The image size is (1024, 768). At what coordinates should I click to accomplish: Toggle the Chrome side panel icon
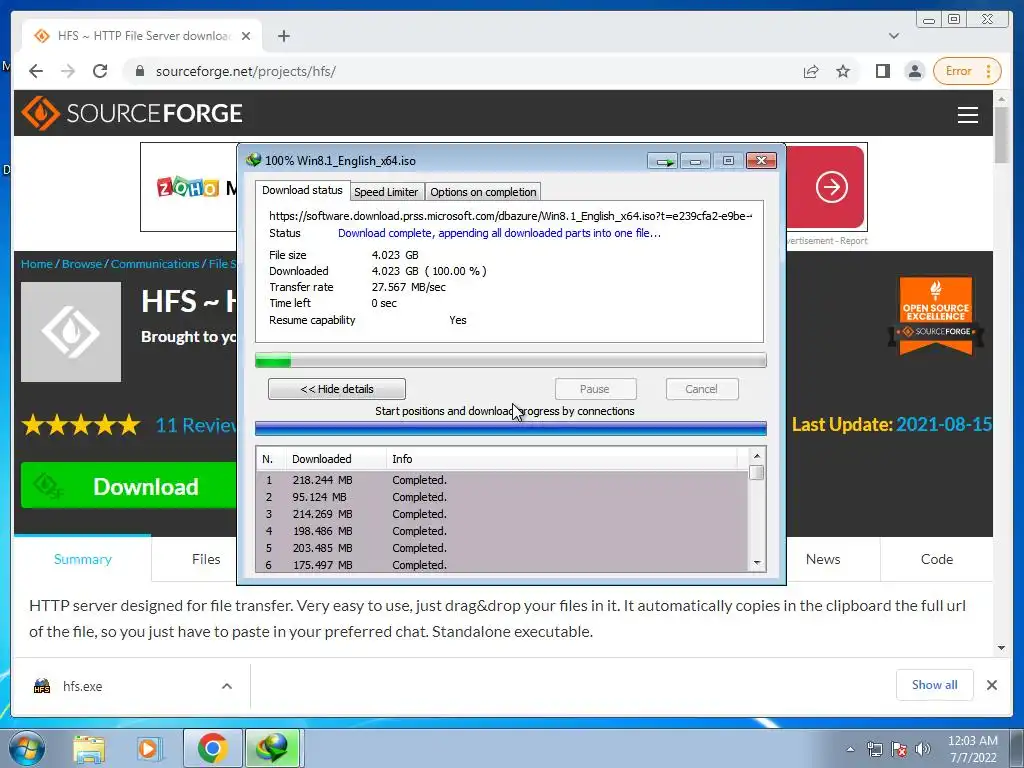[x=882, y=71]
